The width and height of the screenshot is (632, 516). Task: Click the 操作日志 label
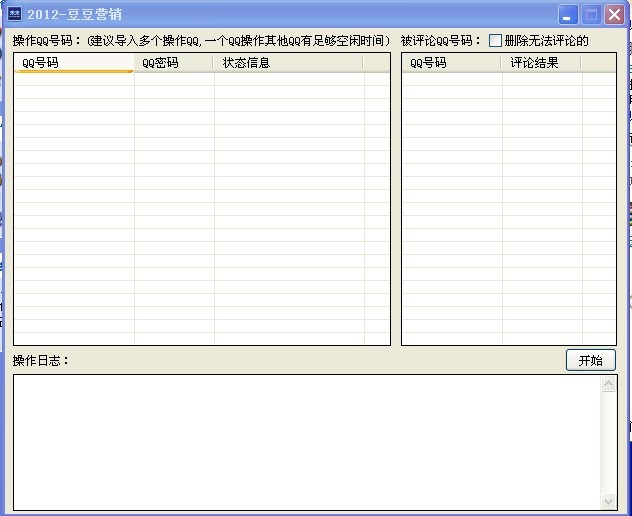tap(41, 360)
